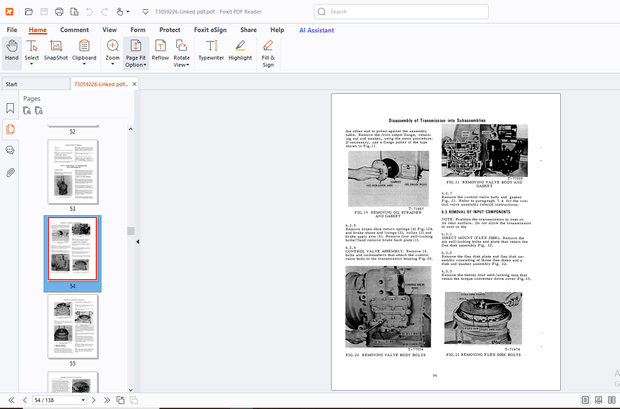Select the Typewriter tool
Screen dimensions: 620x409
tap(211, 50)
